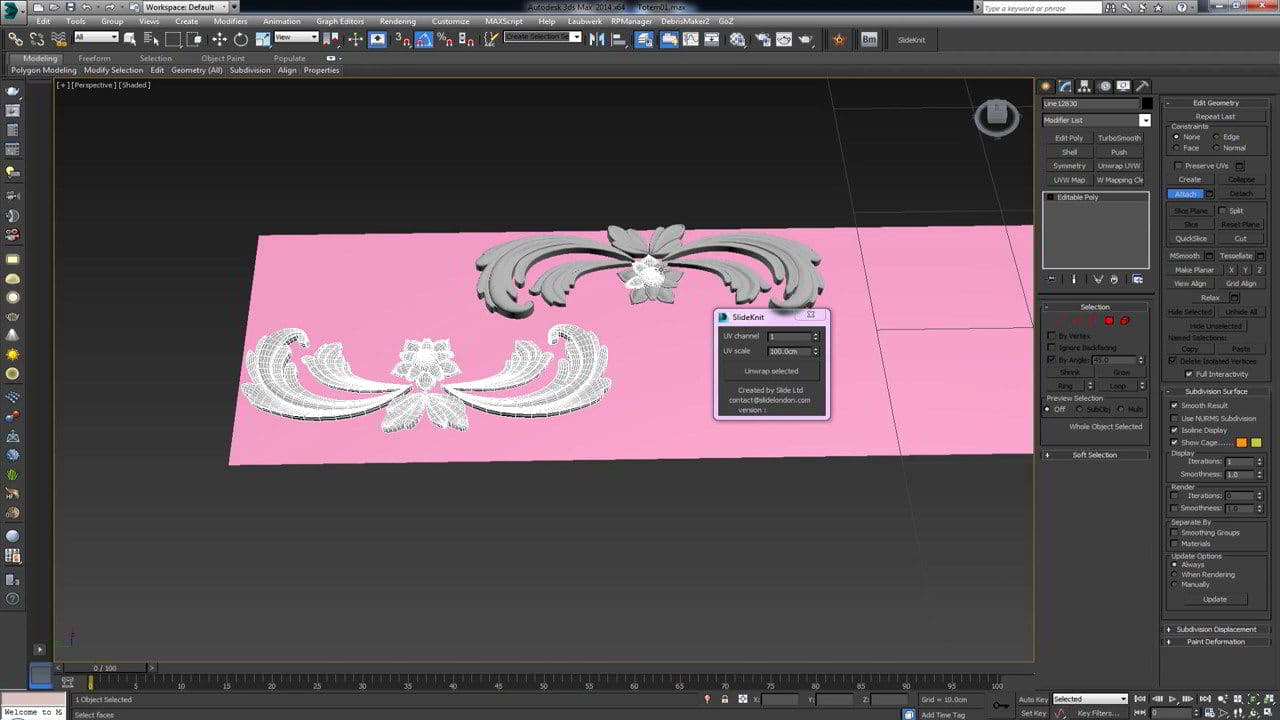1280x720 pixels.
Task: Click the Unwrap selected button
Action: coord(771,371)
